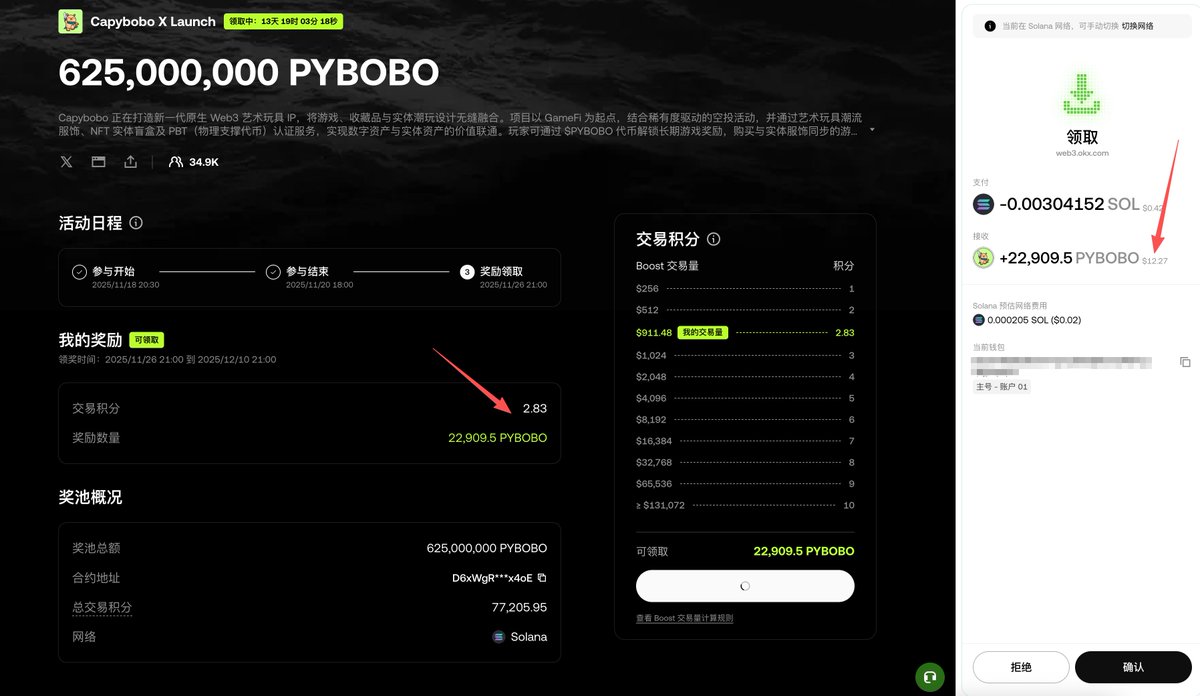
Task: Open the project website window icon
Action: coord(99,161)
